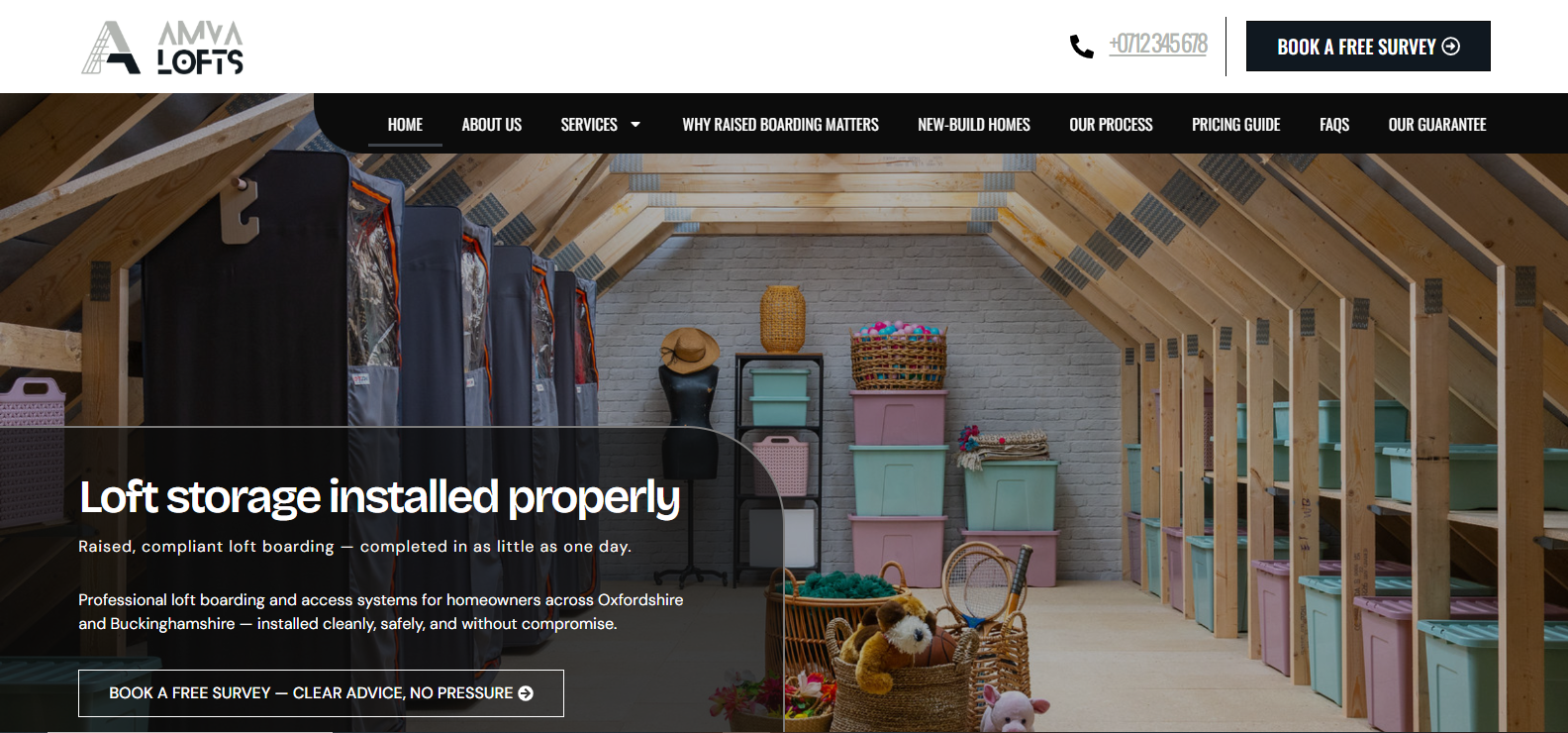Open the Services menu item
Image resolution: width=1568 pixels, height=733 pixels.
[589, 125]
